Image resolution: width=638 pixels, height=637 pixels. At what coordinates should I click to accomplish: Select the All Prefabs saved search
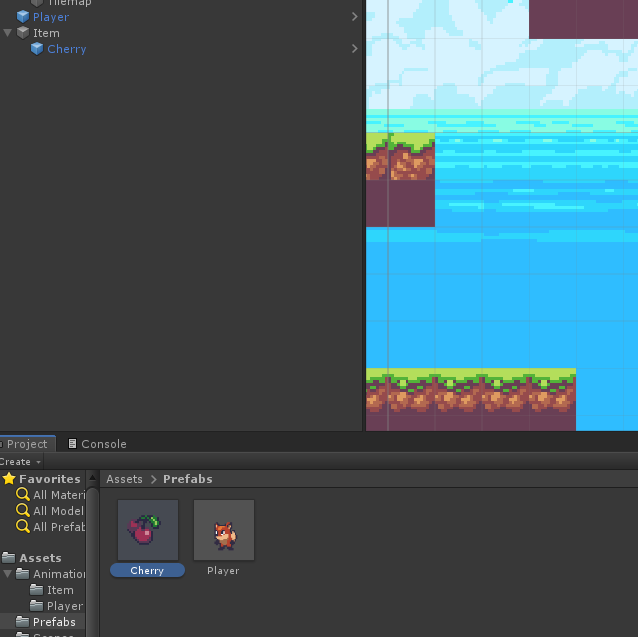tap(59, 527)
